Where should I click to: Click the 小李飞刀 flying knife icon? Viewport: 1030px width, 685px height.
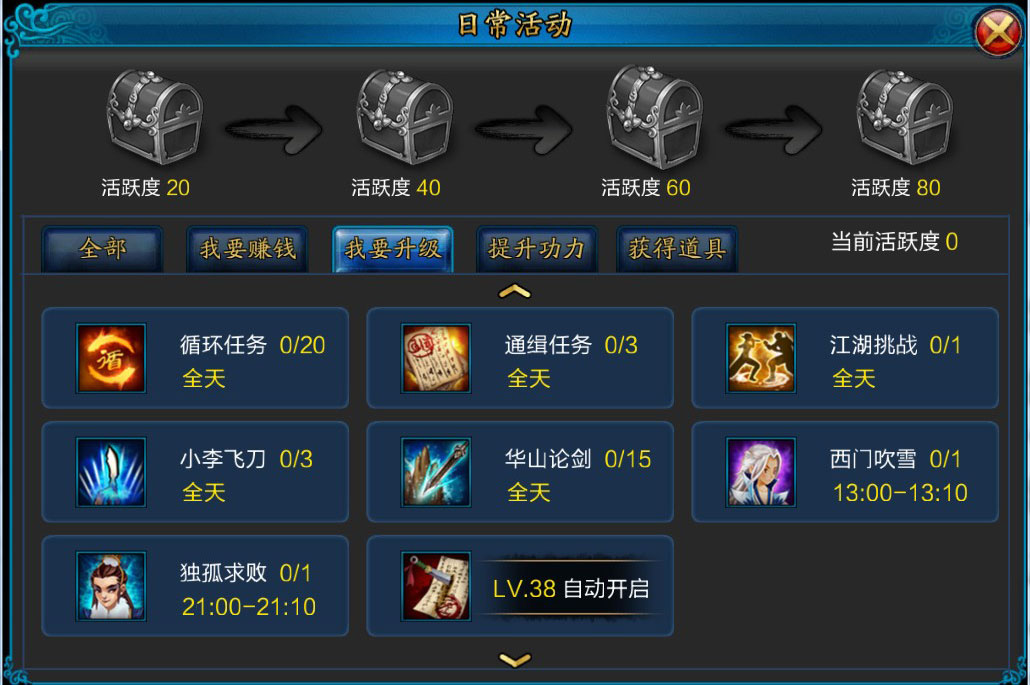(111, 472)
